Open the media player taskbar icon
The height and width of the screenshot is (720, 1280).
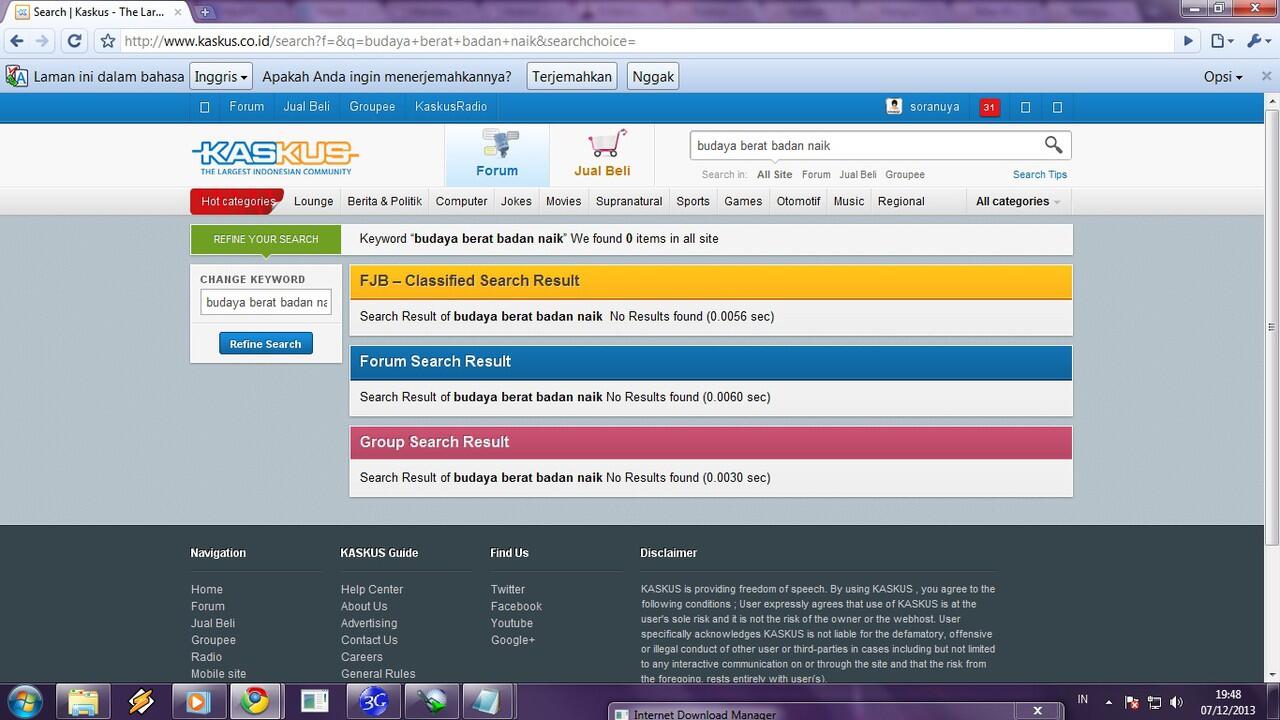[x=198, y=702]
